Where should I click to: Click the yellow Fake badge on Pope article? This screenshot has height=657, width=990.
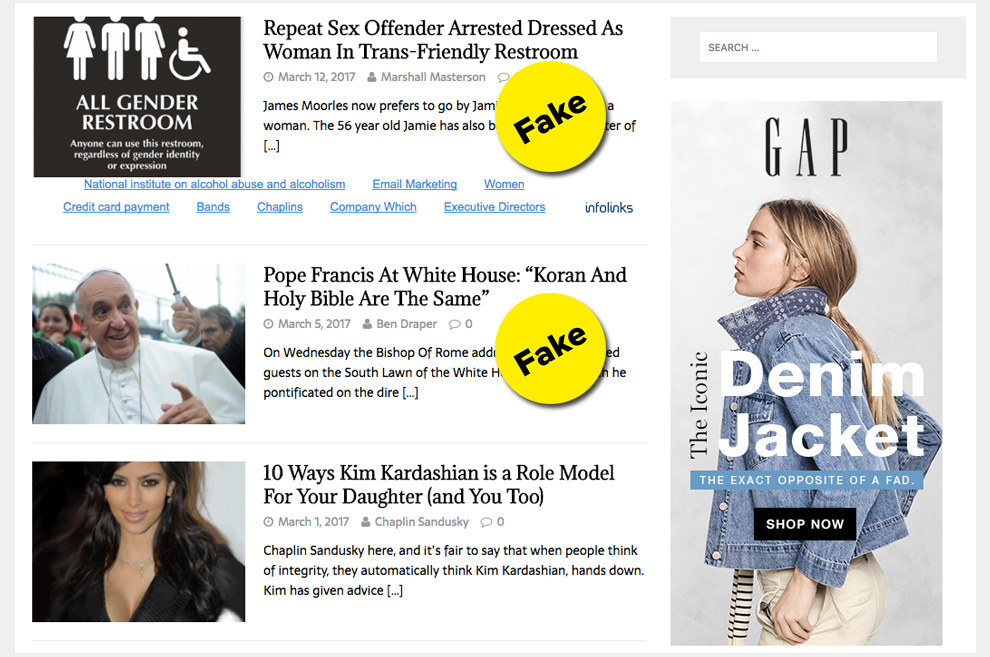(x=551, y=349)
